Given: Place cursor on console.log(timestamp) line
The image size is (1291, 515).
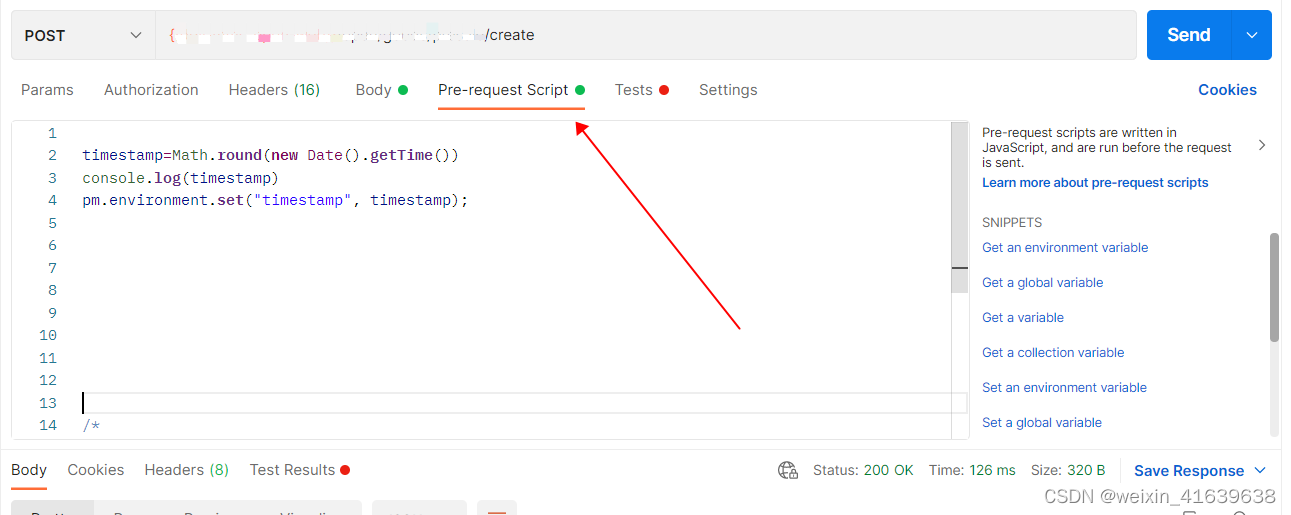Looking at the screenshot, I should 180,178.
